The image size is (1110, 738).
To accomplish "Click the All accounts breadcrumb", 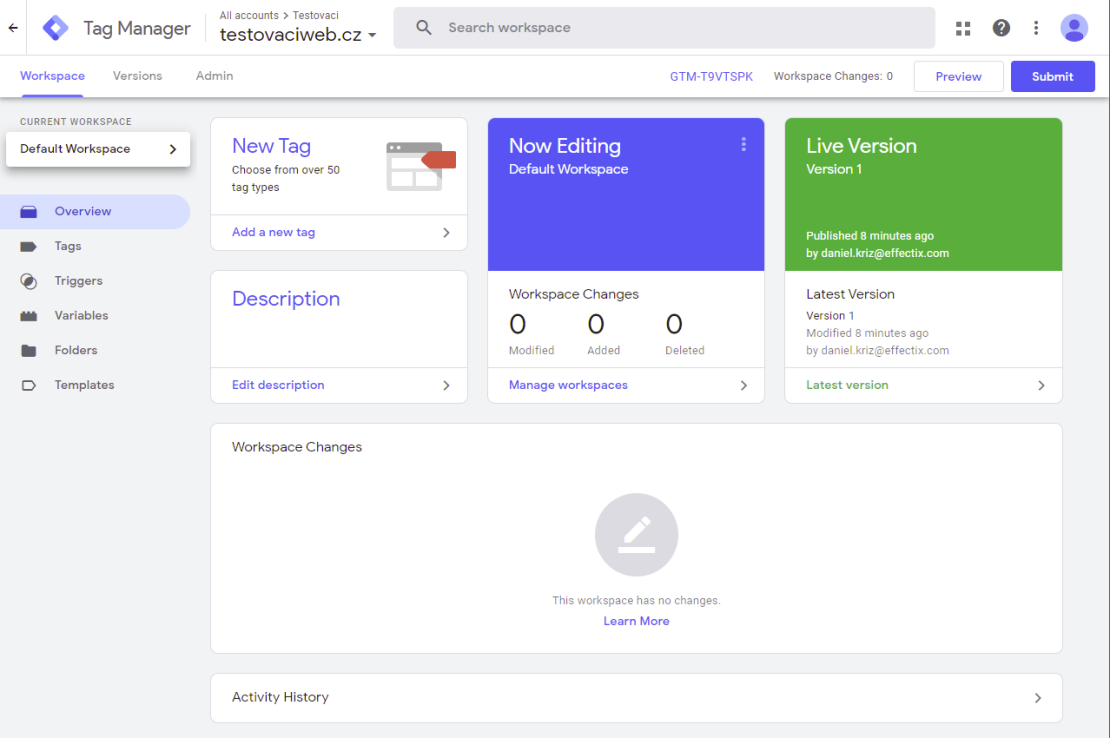I will tap(249, 15).
